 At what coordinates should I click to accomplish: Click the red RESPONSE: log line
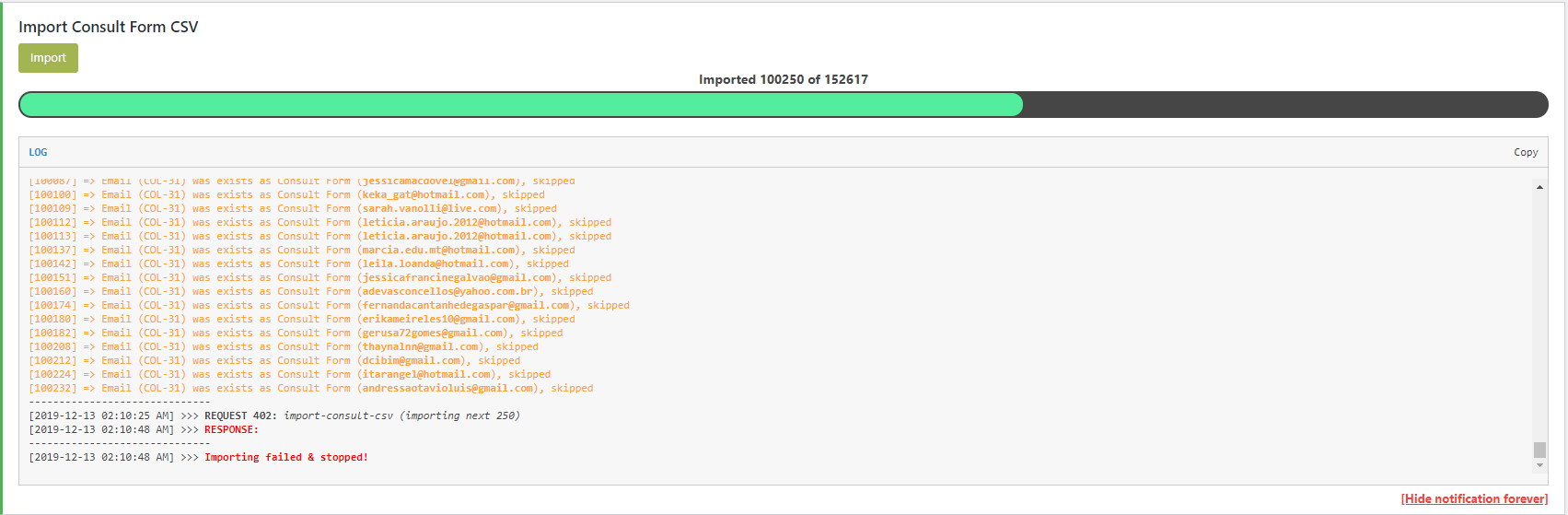[x=231, y=429]
